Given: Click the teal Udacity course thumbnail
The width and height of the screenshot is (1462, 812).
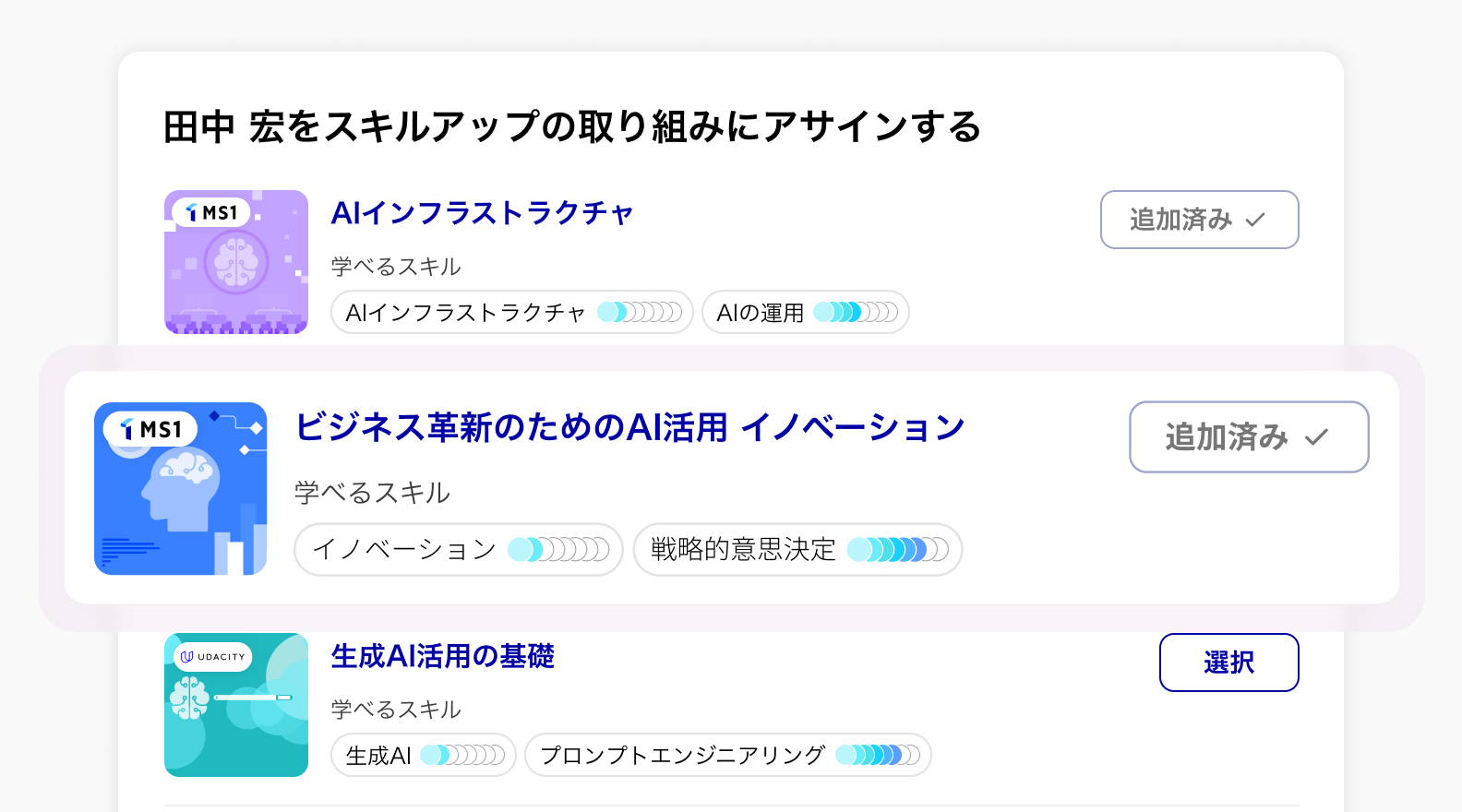Looking at the screenshot, I should tap(236, 705).
